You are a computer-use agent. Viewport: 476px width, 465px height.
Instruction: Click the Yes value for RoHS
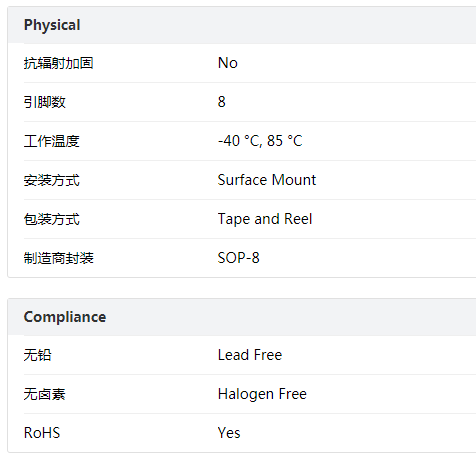(229, 433)
